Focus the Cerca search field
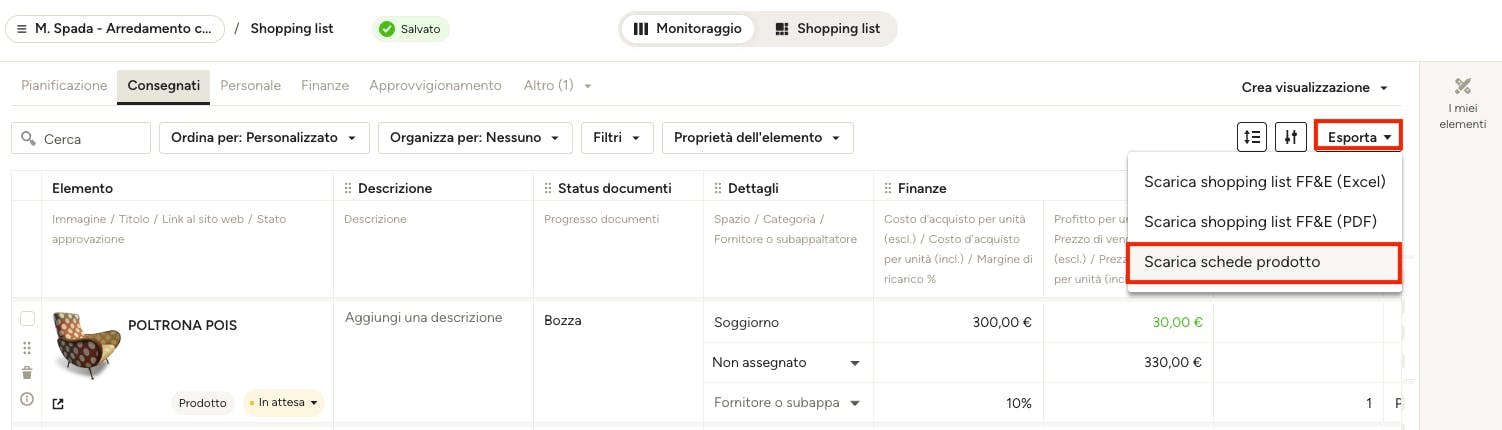This screenshot has height=430, width=1502. [81, 138]
